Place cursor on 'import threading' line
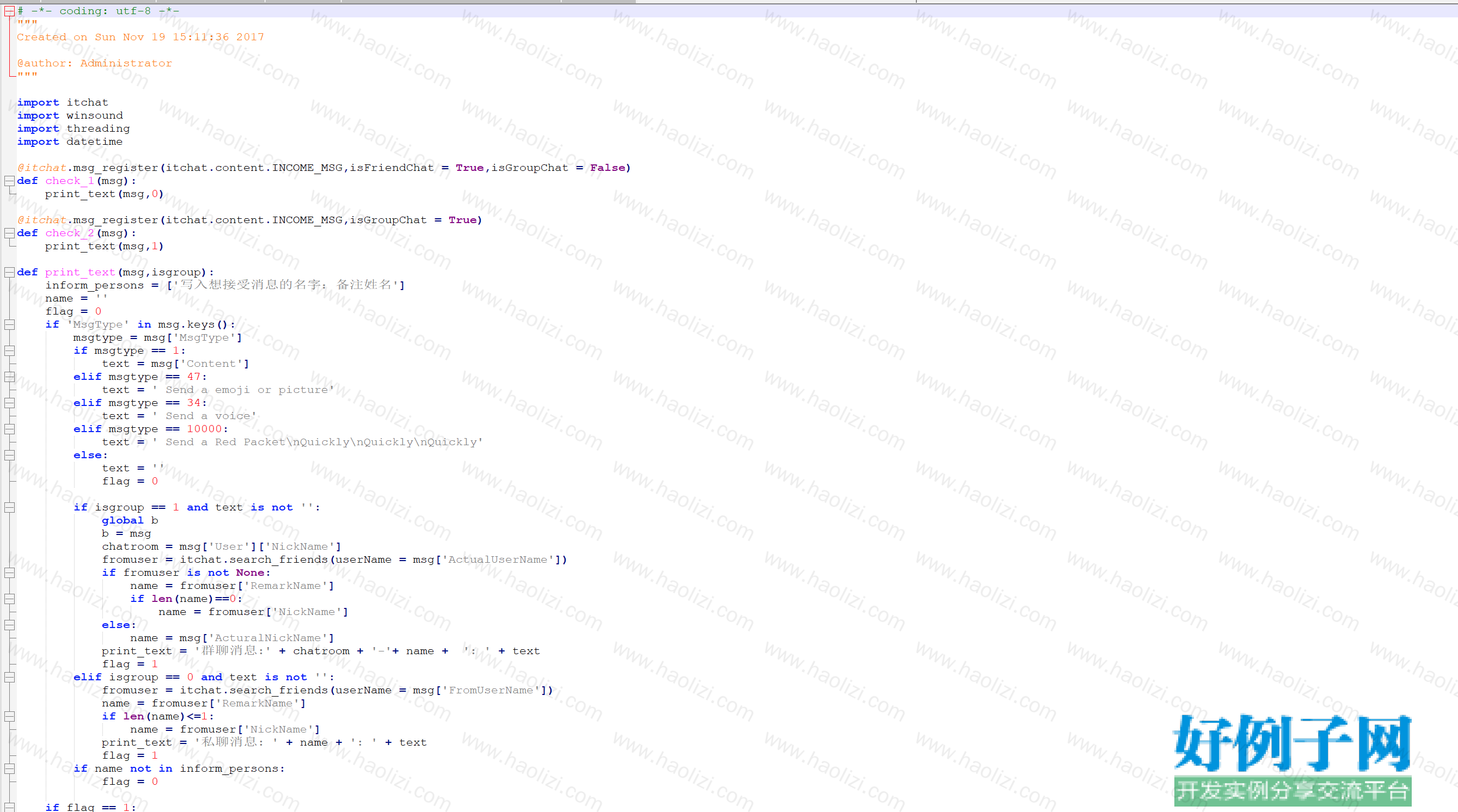The image size is (1458, 812). click(x=73, y=128)
